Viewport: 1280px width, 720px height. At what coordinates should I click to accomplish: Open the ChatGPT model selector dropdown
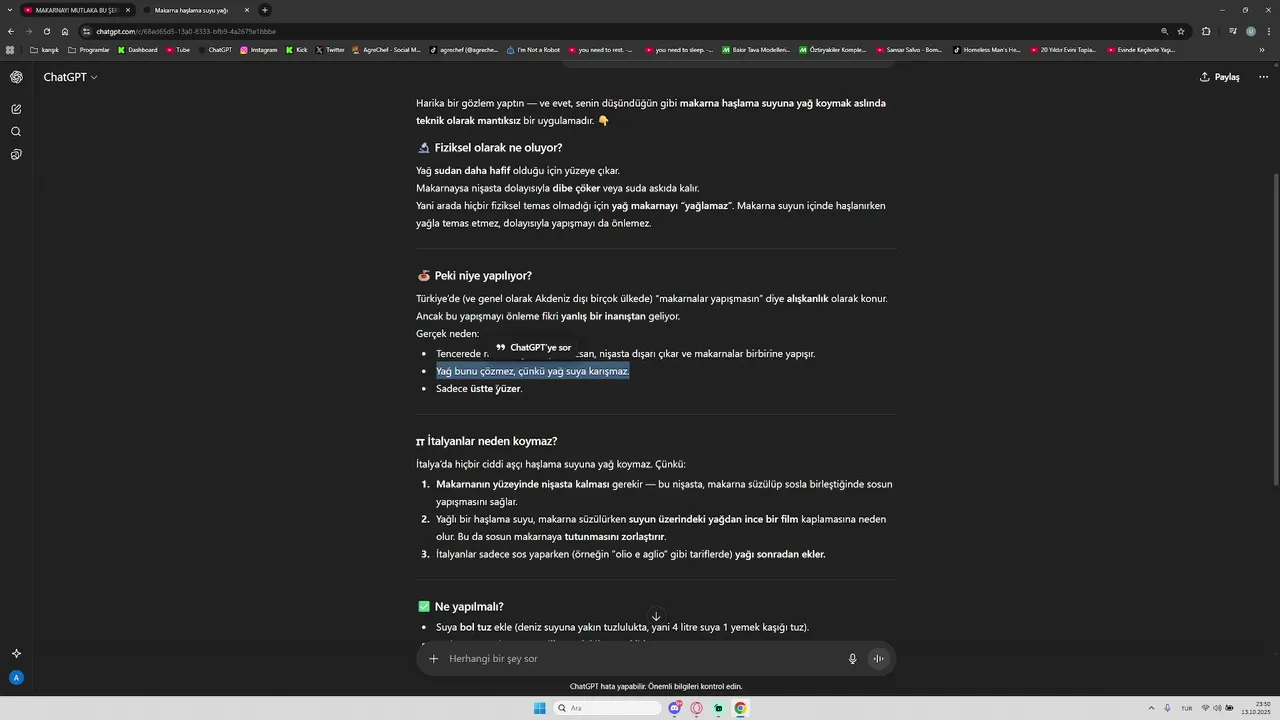click(x=70, y=77)
